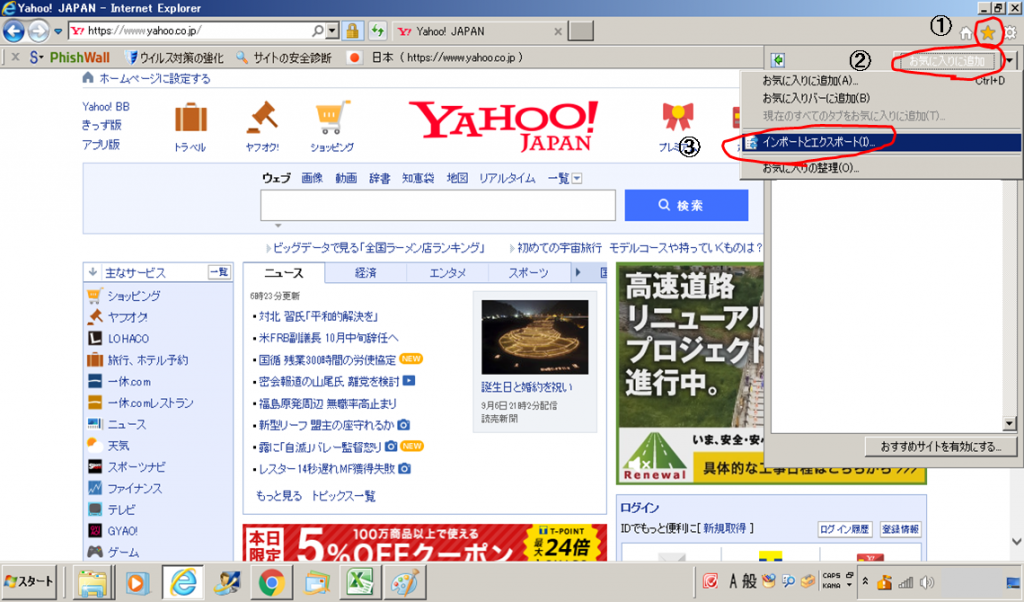Click the お気に入りに追加 button
Viewport: 1024px width, 602px height.
tap(947, 61)
